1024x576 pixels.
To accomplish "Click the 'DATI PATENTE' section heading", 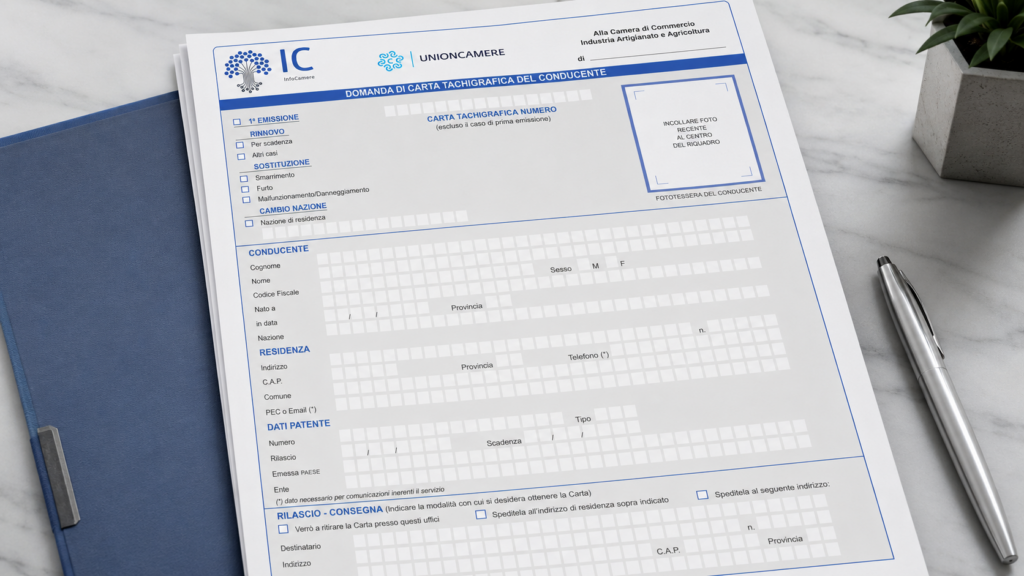I will click(298, 425).
